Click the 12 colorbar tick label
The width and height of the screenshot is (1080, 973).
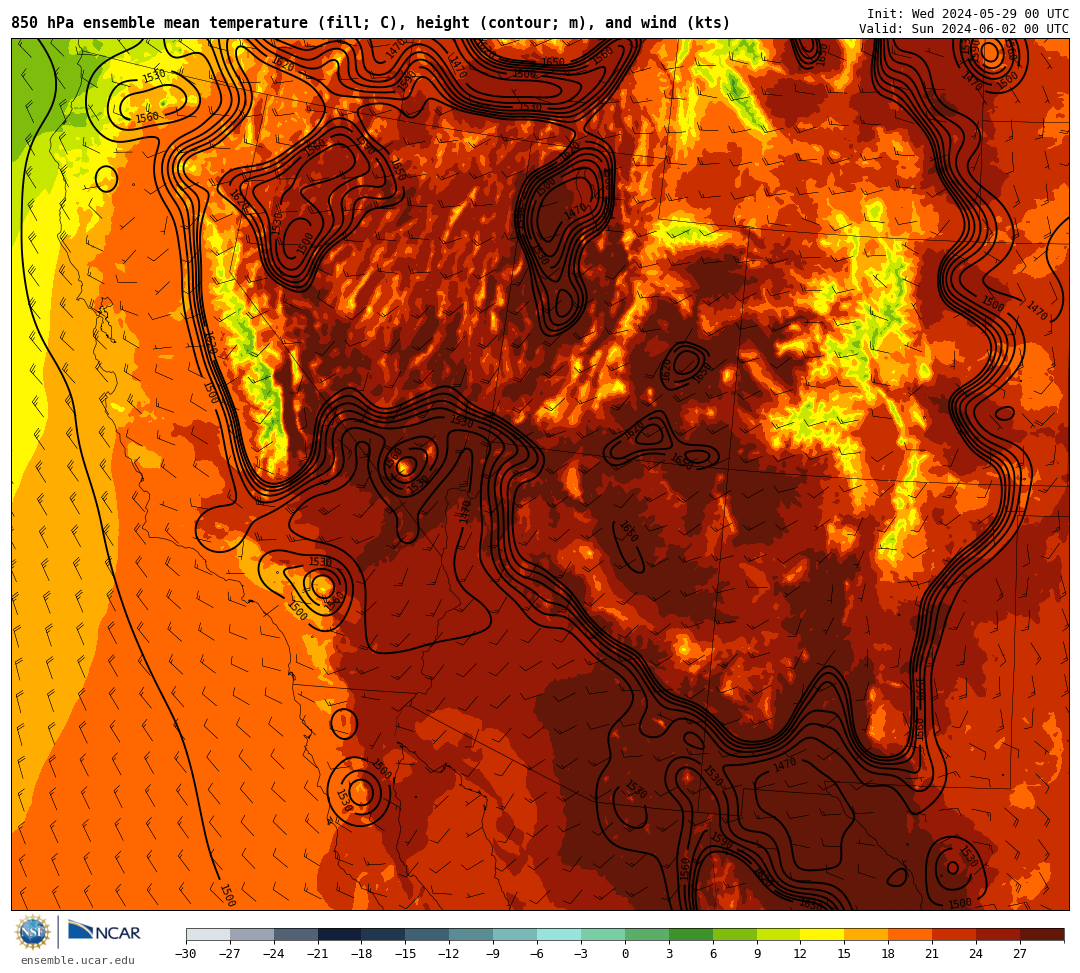pos(800,954)
